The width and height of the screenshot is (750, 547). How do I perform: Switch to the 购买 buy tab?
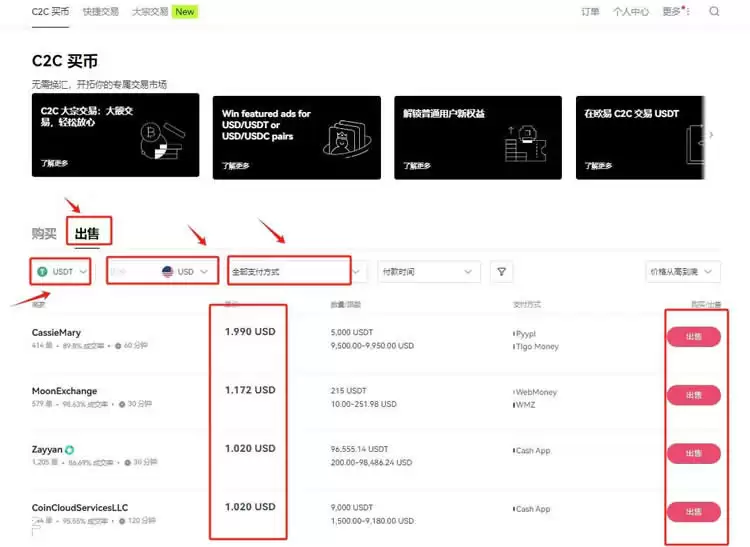click(44, 234)
